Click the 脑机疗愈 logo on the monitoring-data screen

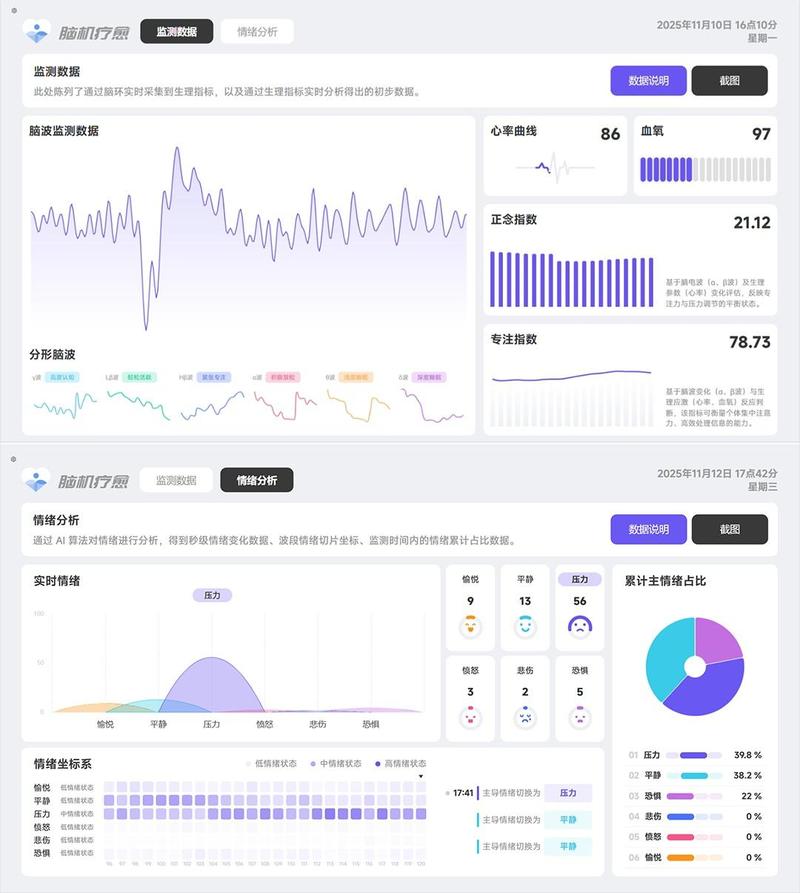tap(76, 32)
